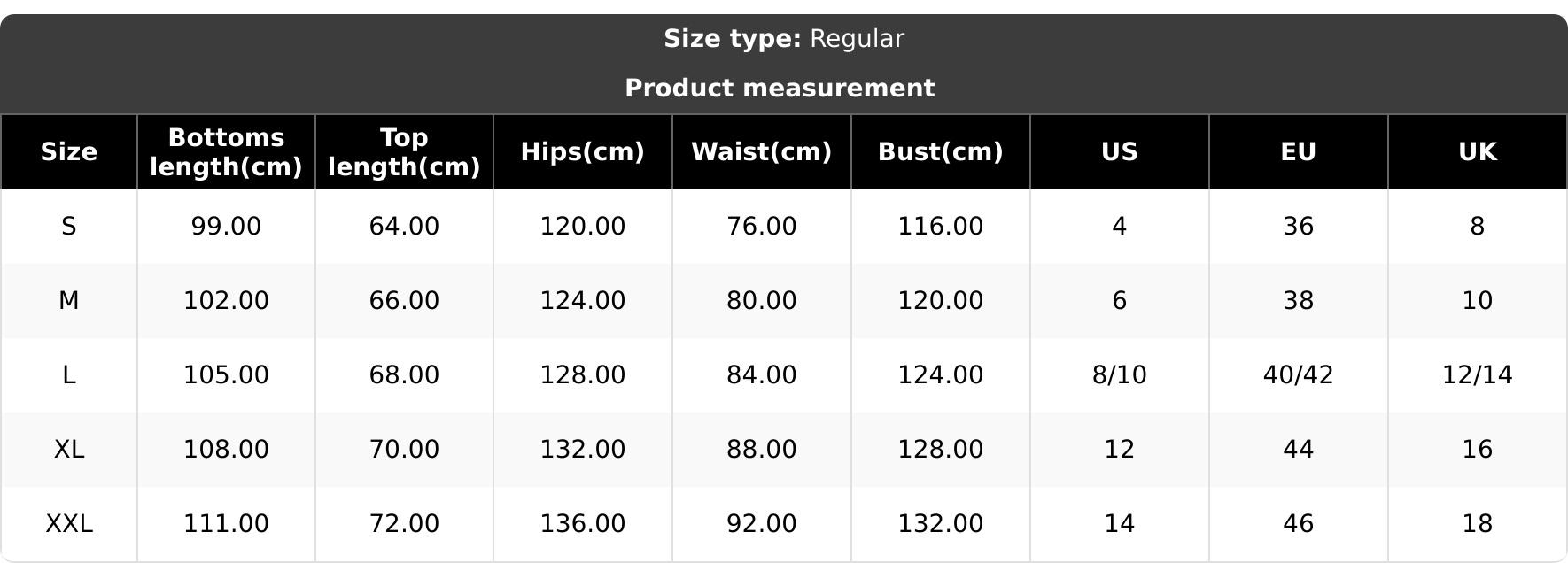Click the Top length(cm) header cell

[x=404, y=152]
